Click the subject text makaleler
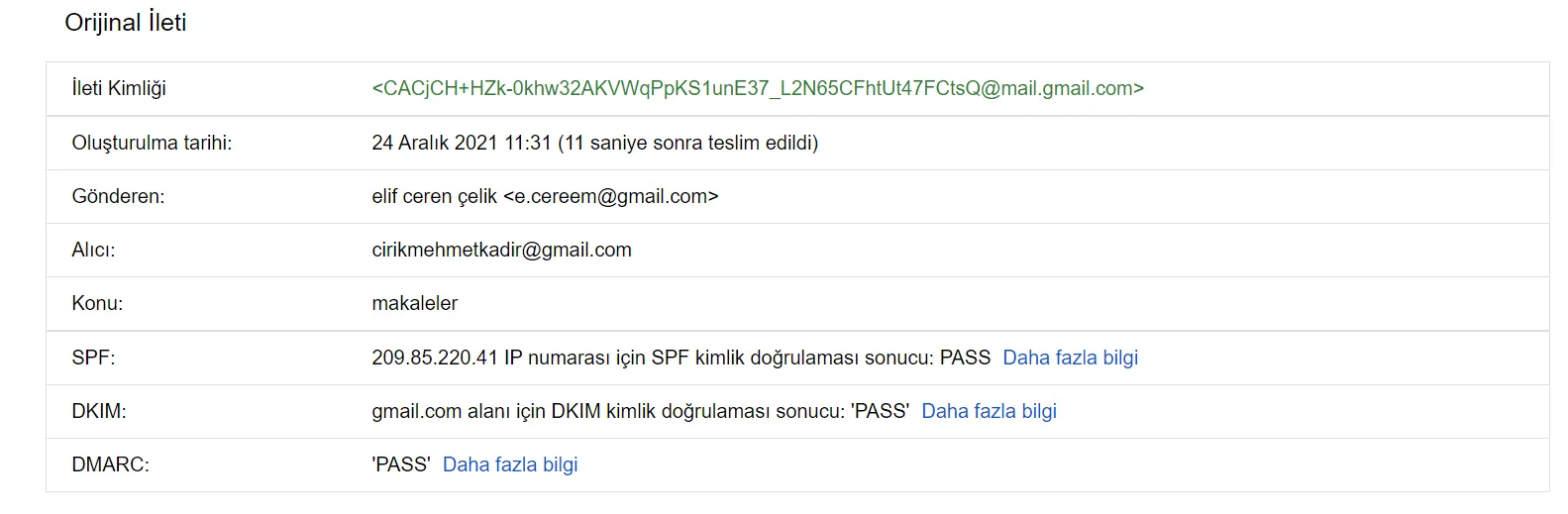The width and height of the screenshot is (1568, 514). pos(414,303)
